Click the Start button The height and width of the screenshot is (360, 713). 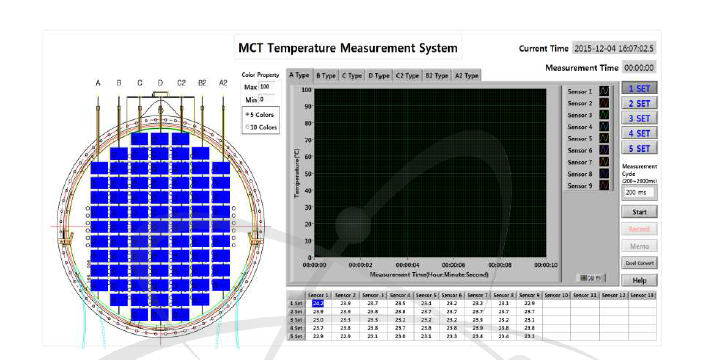[639, 212]
